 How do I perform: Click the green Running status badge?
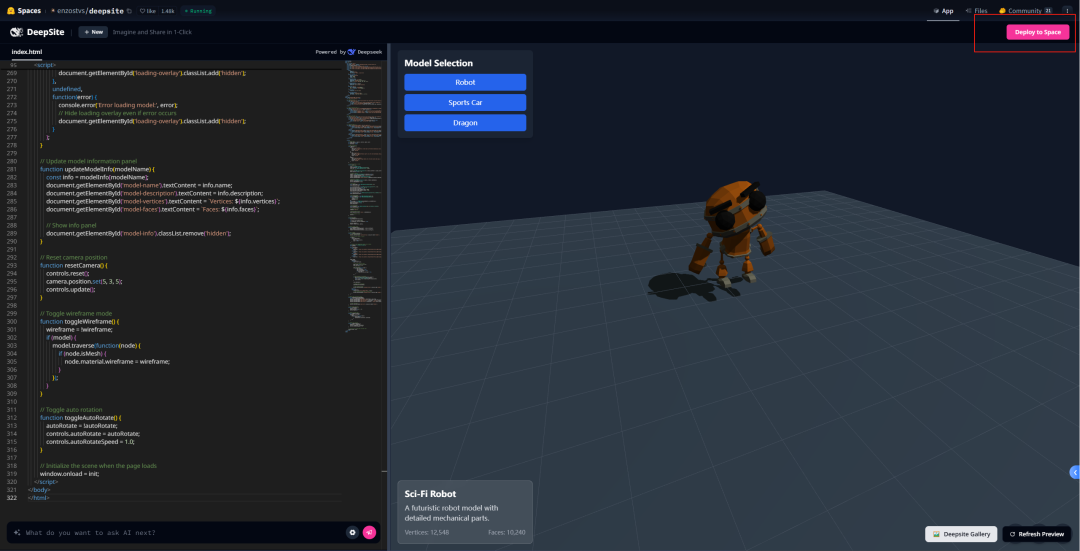(x=198, y=11)
